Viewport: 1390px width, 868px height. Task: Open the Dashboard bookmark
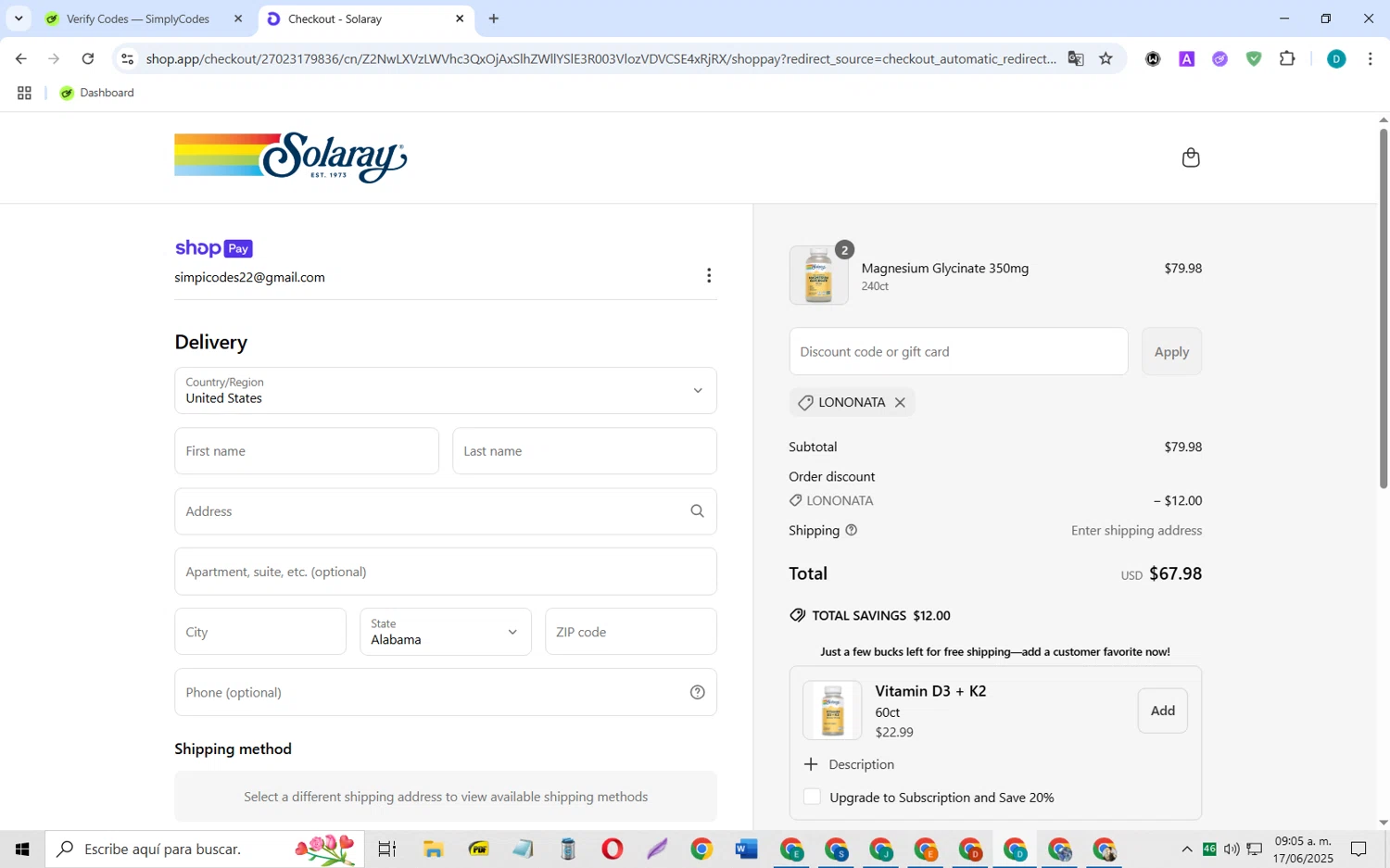97,93
